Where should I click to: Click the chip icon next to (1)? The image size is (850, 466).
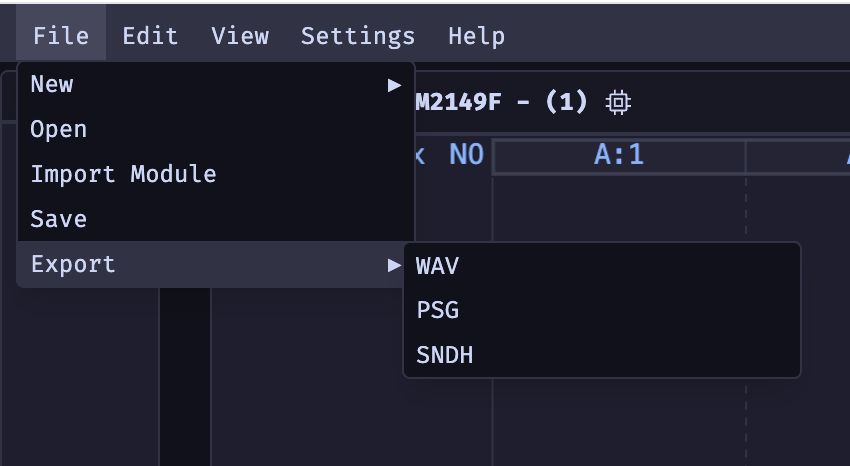point(618,102)
